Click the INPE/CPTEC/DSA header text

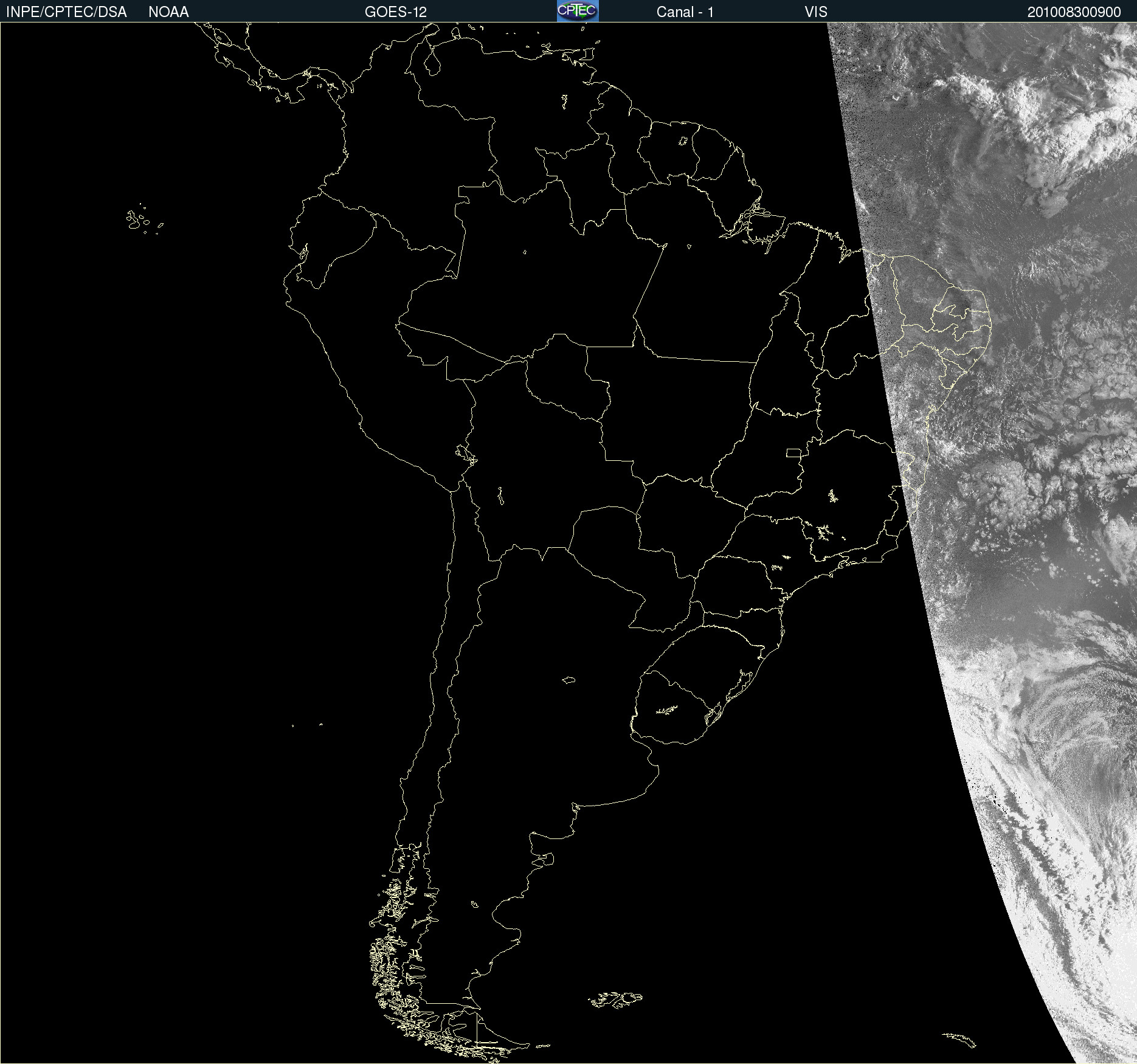pyautogui.click(x=66, y=12)
